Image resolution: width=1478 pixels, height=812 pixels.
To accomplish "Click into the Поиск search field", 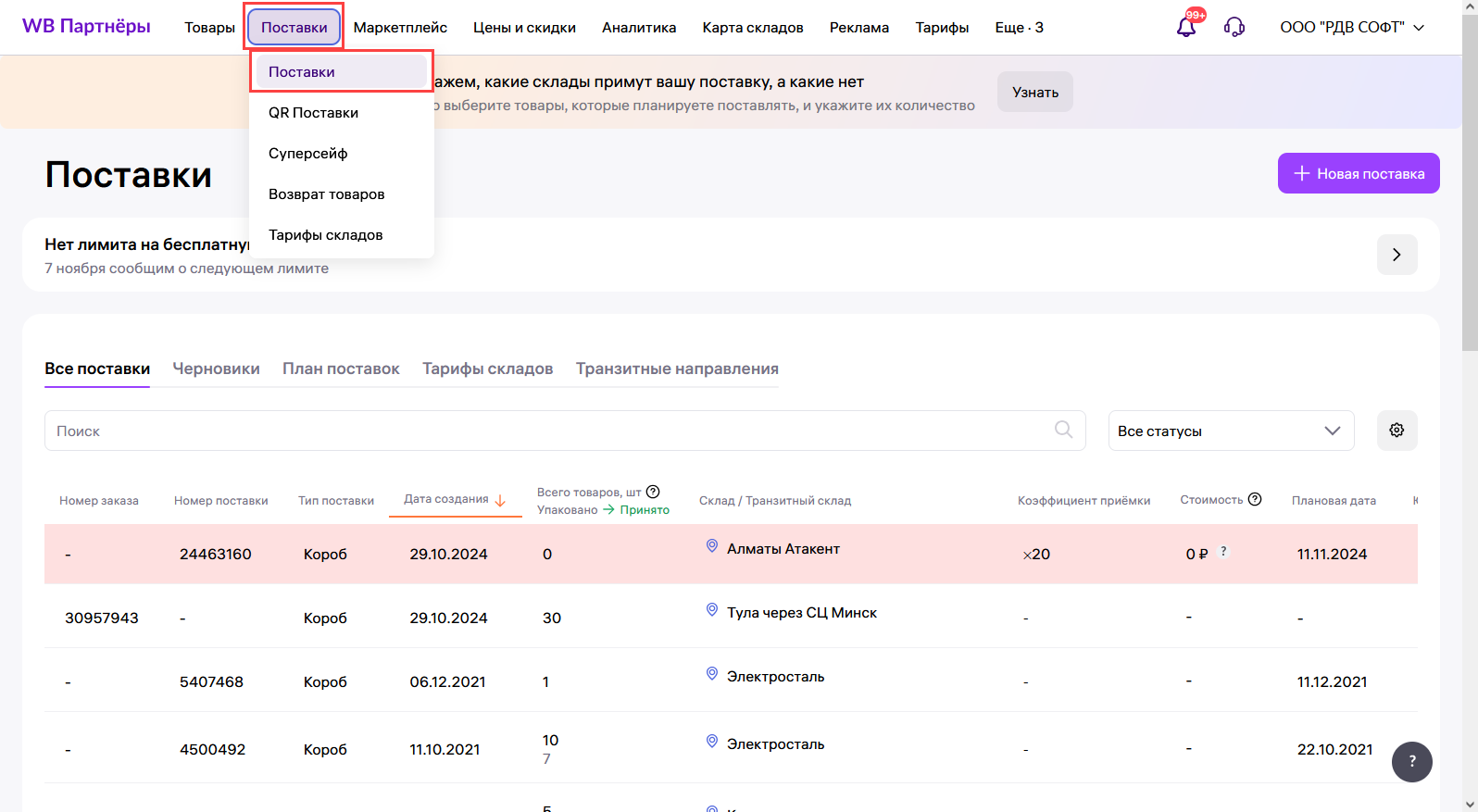I will 546,431.
